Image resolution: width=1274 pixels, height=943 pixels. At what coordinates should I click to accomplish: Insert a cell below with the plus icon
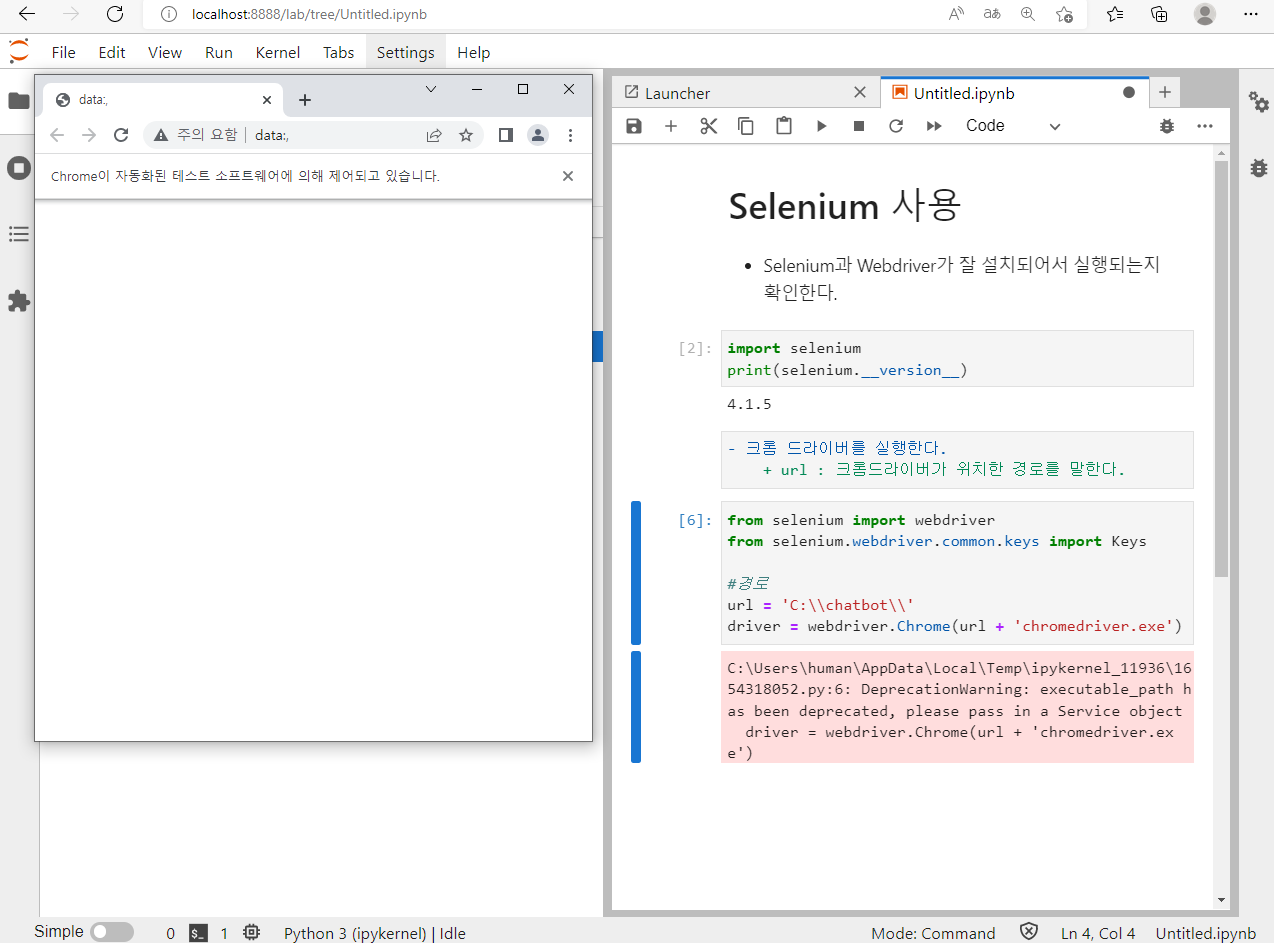click(x=671, y=126)
